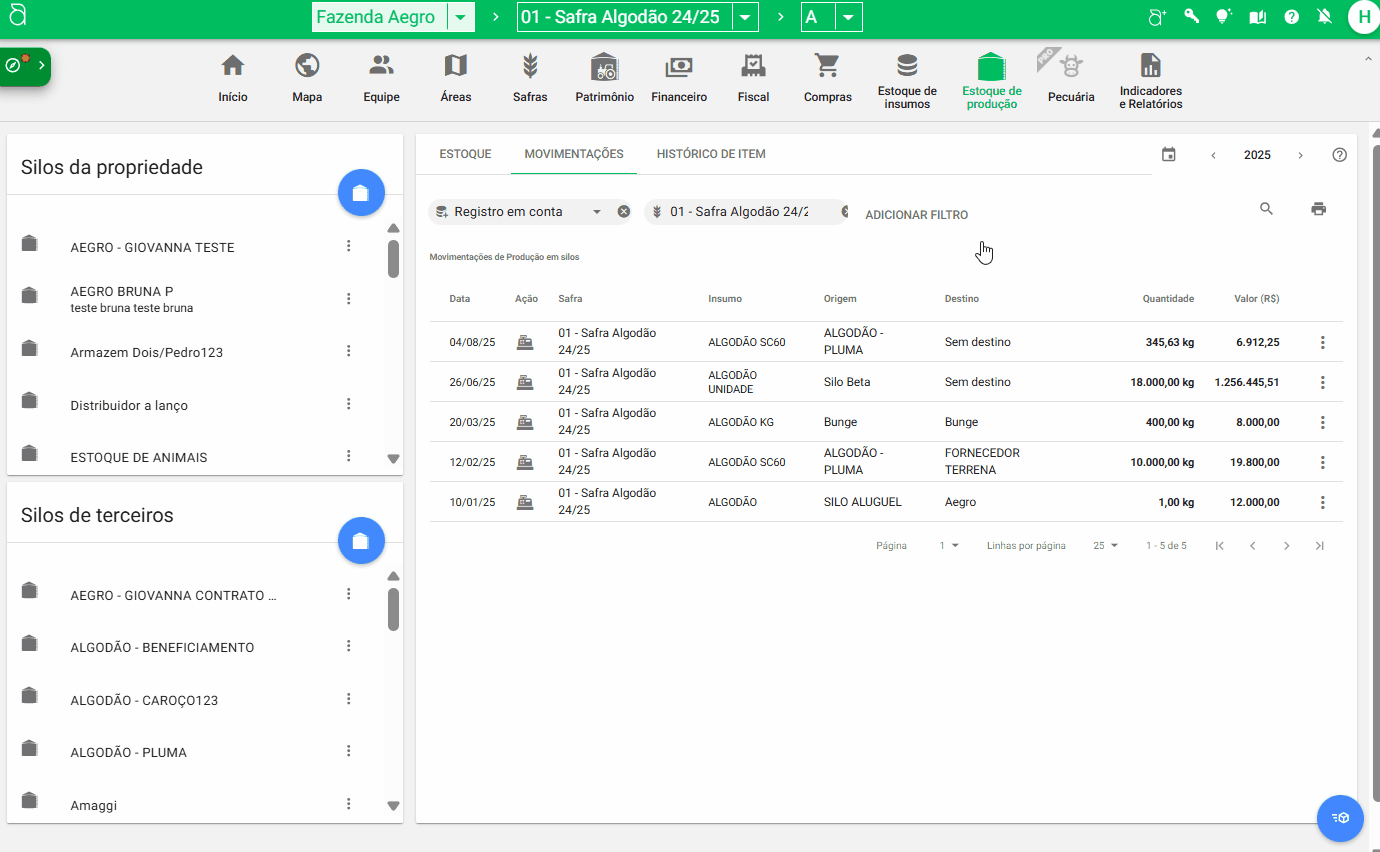
Task: Open the calendar date picker icon
Action: 1168,155
